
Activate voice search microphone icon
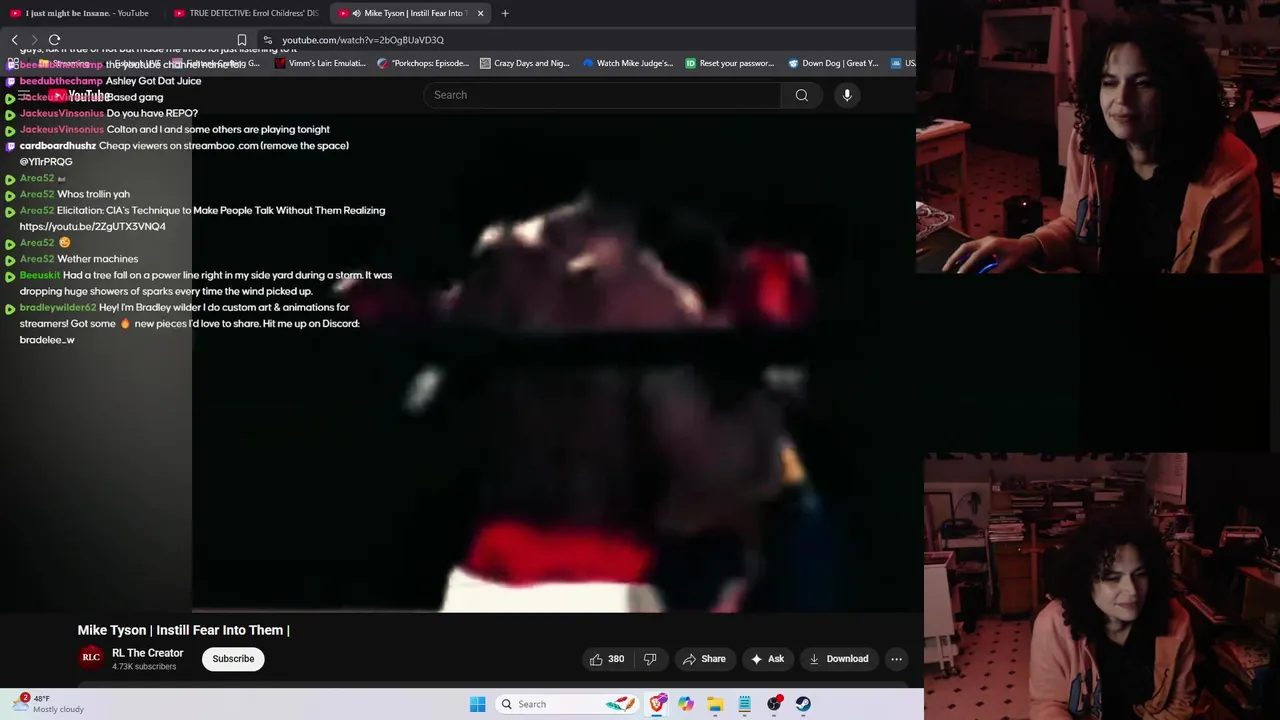coord(847,95)
